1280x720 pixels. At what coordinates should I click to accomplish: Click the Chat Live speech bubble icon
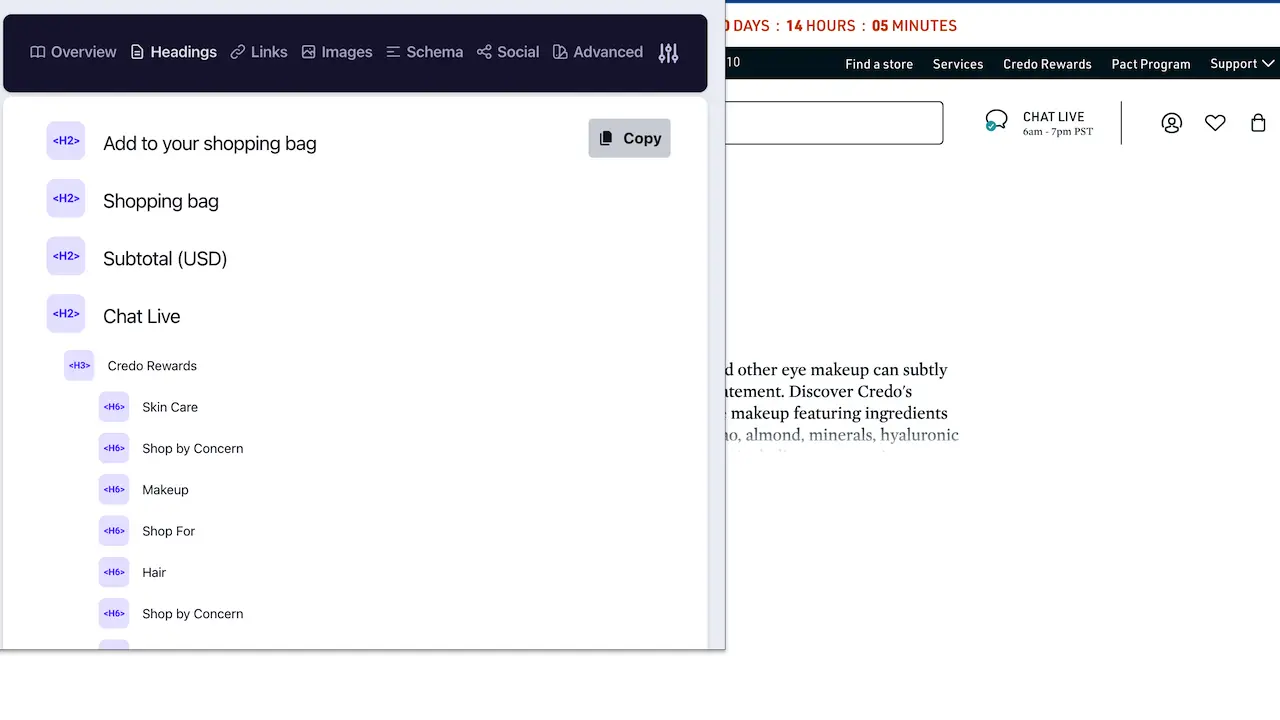click(x=996, y=119)
